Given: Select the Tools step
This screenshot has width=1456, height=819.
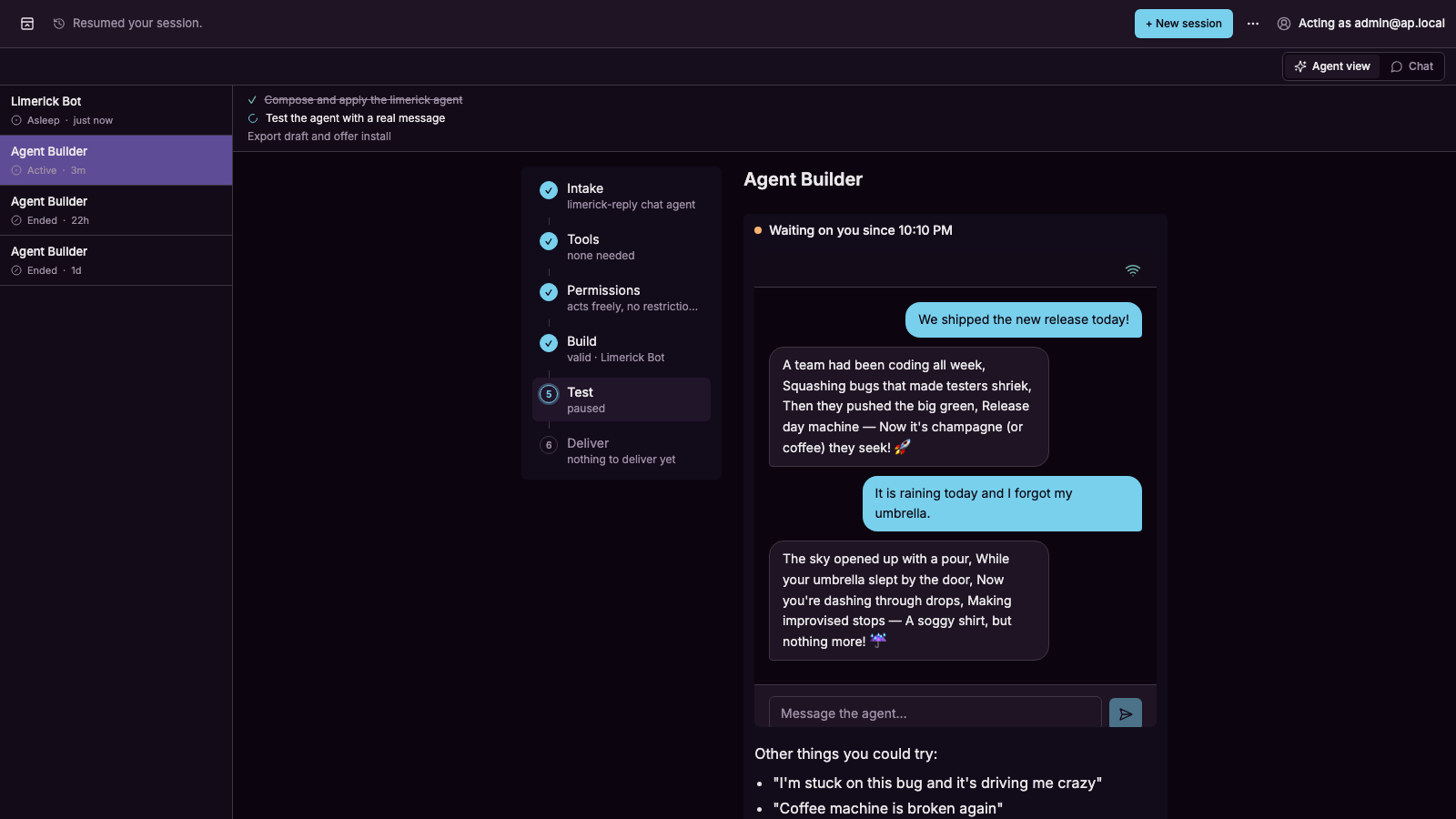Looking at the screenshot, I should [x=622, y=247].
